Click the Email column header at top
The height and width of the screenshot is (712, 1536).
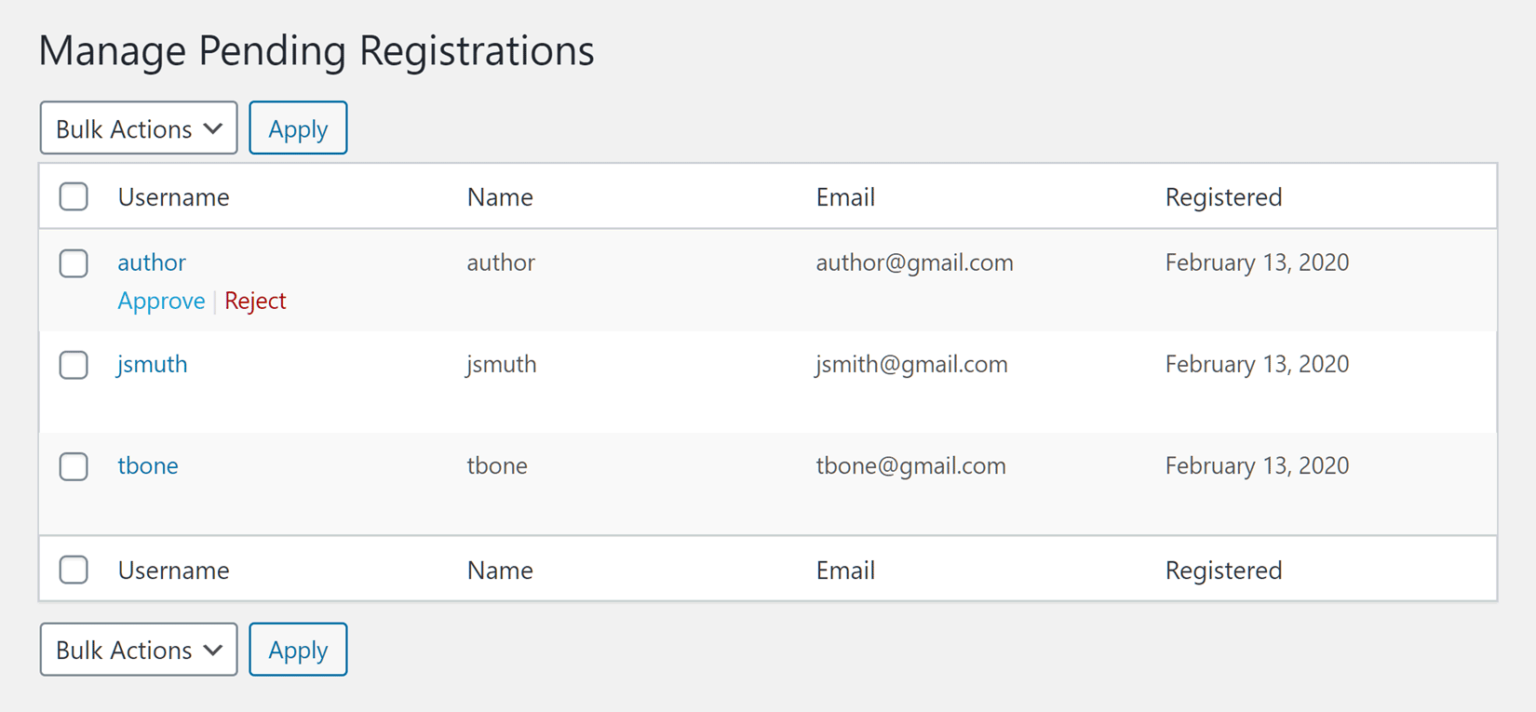coord(845,197)
